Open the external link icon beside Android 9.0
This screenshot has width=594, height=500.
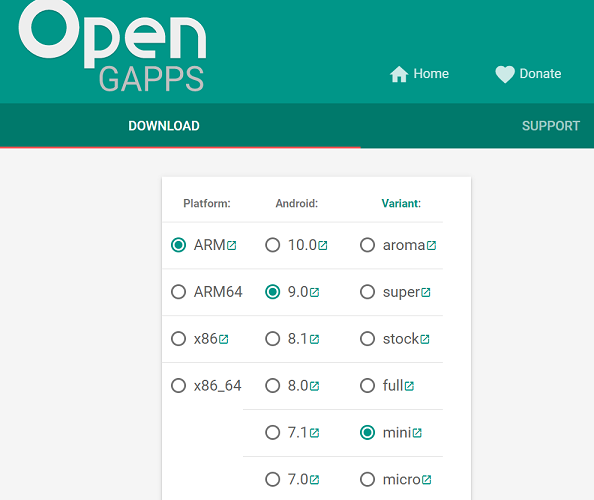tap(314, 292)
